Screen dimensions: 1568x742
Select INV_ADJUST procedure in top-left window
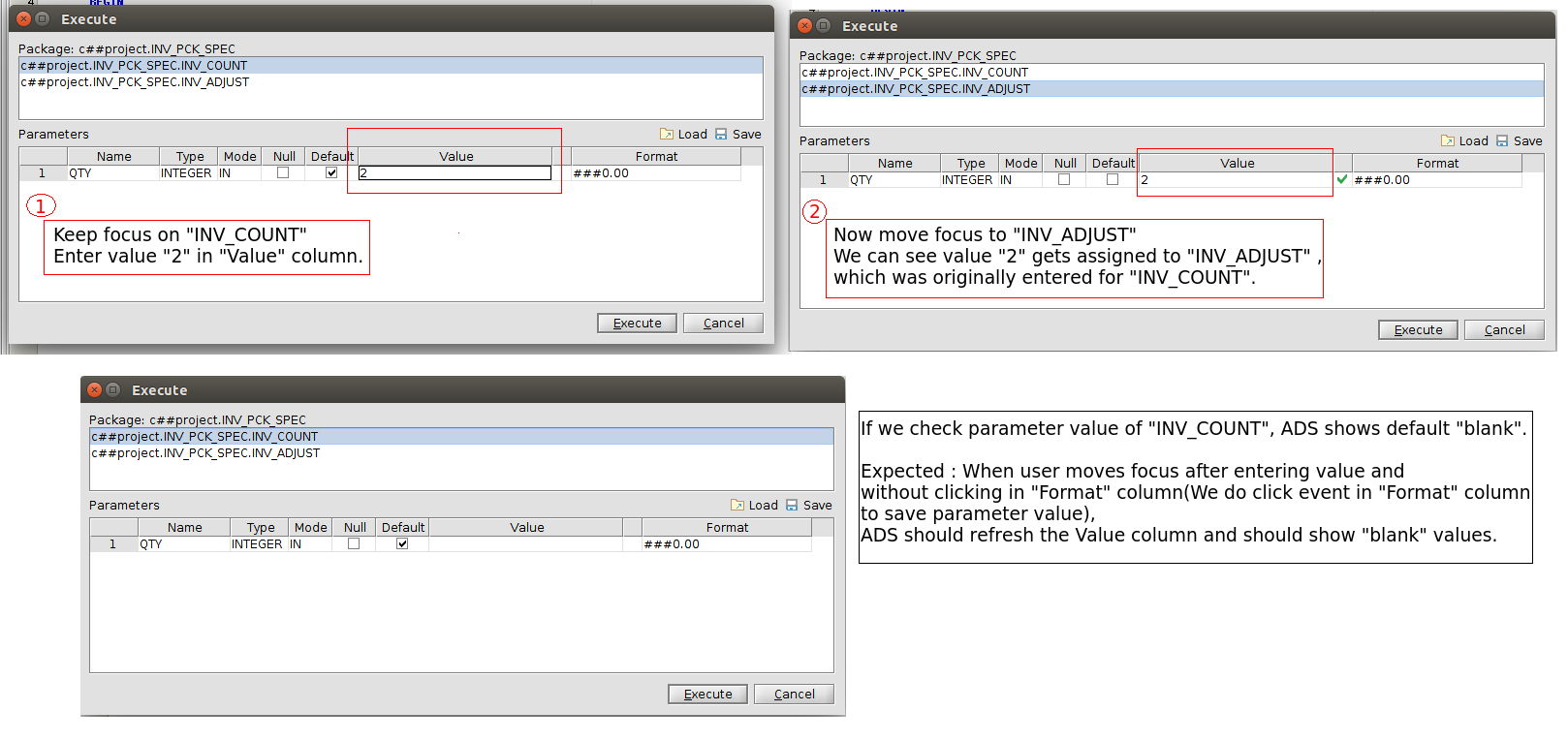pos(391,82)
